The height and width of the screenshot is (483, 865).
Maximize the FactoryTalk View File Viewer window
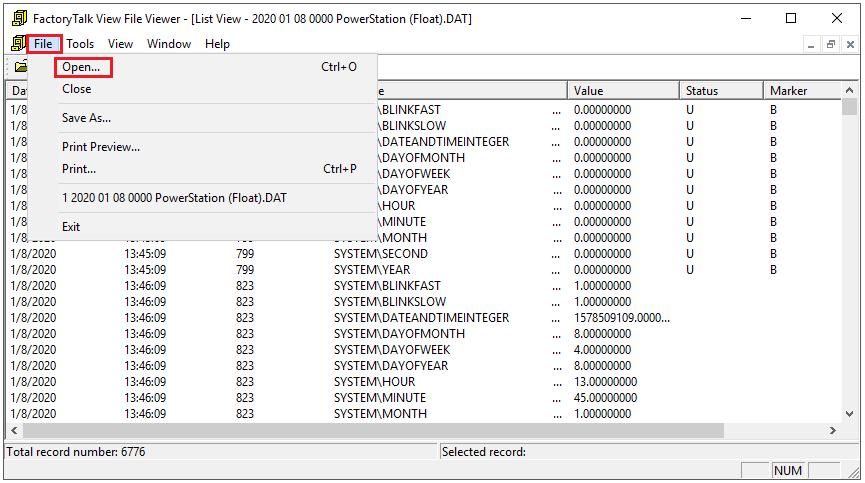coord(791,18)
